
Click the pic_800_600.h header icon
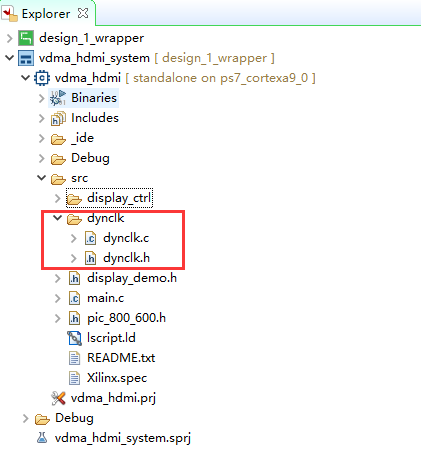click(x=74, y=318)
